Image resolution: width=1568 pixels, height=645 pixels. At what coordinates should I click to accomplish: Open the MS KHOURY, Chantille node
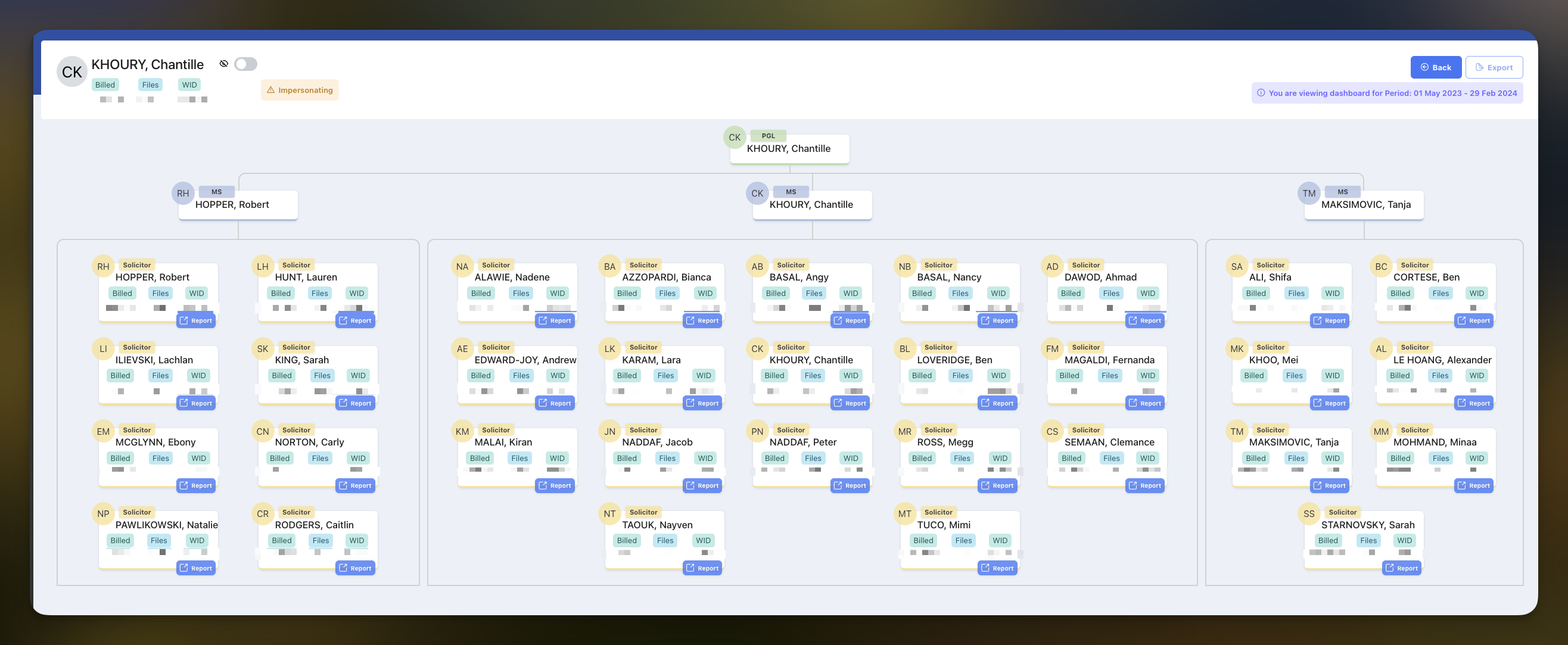coord(811,205)
